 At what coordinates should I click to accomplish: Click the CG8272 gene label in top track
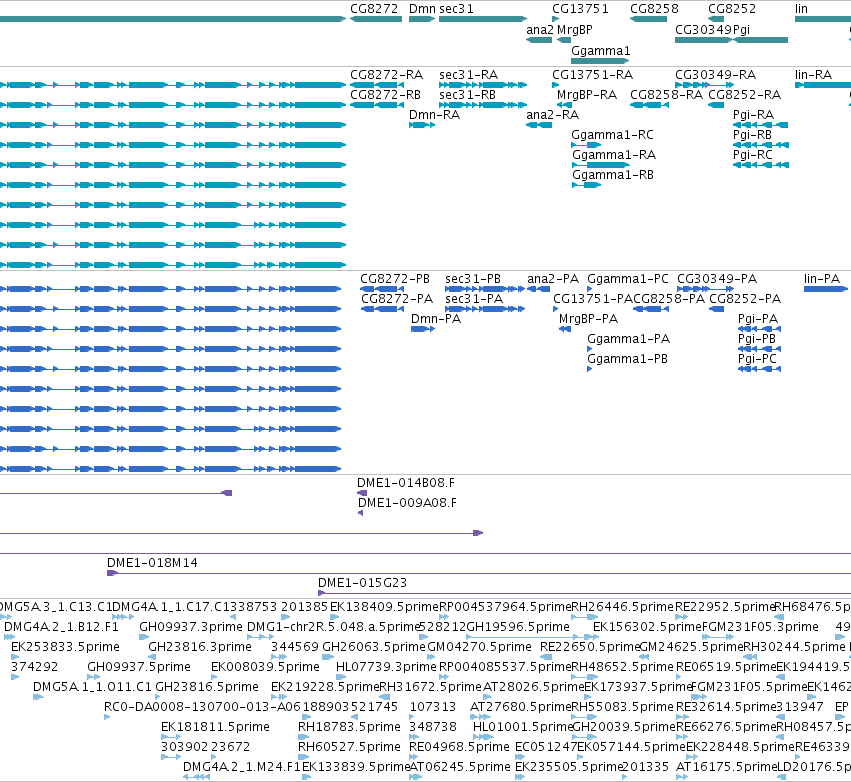pos(374,9)
